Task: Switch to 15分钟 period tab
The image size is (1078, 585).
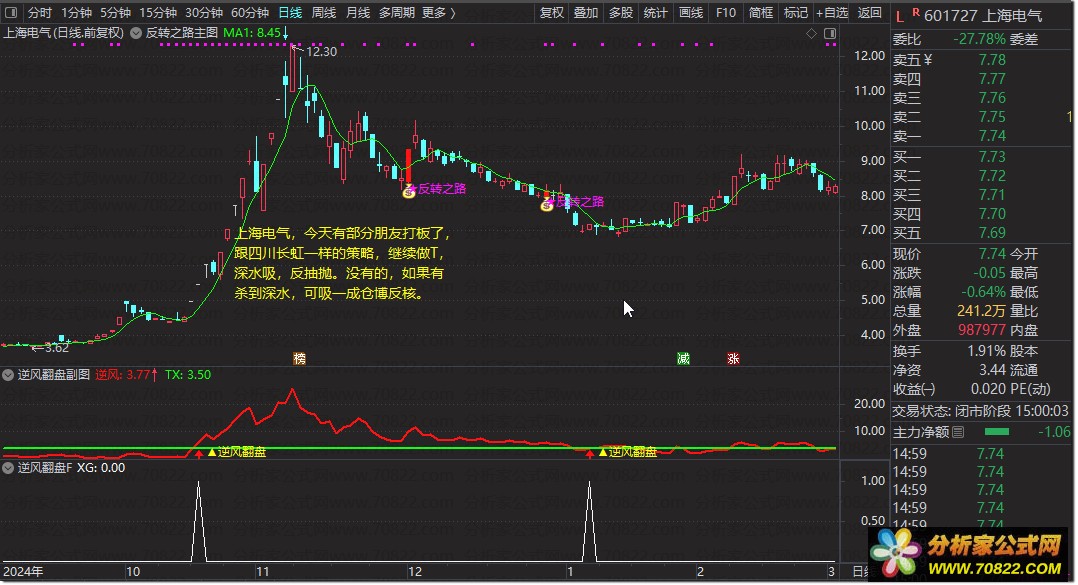Action: coord(158,12)
